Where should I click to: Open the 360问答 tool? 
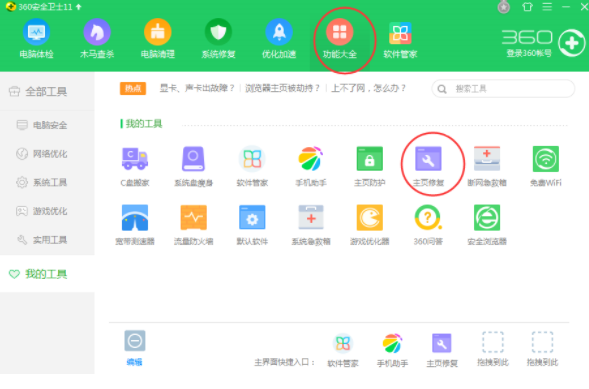tap(428, 225)
